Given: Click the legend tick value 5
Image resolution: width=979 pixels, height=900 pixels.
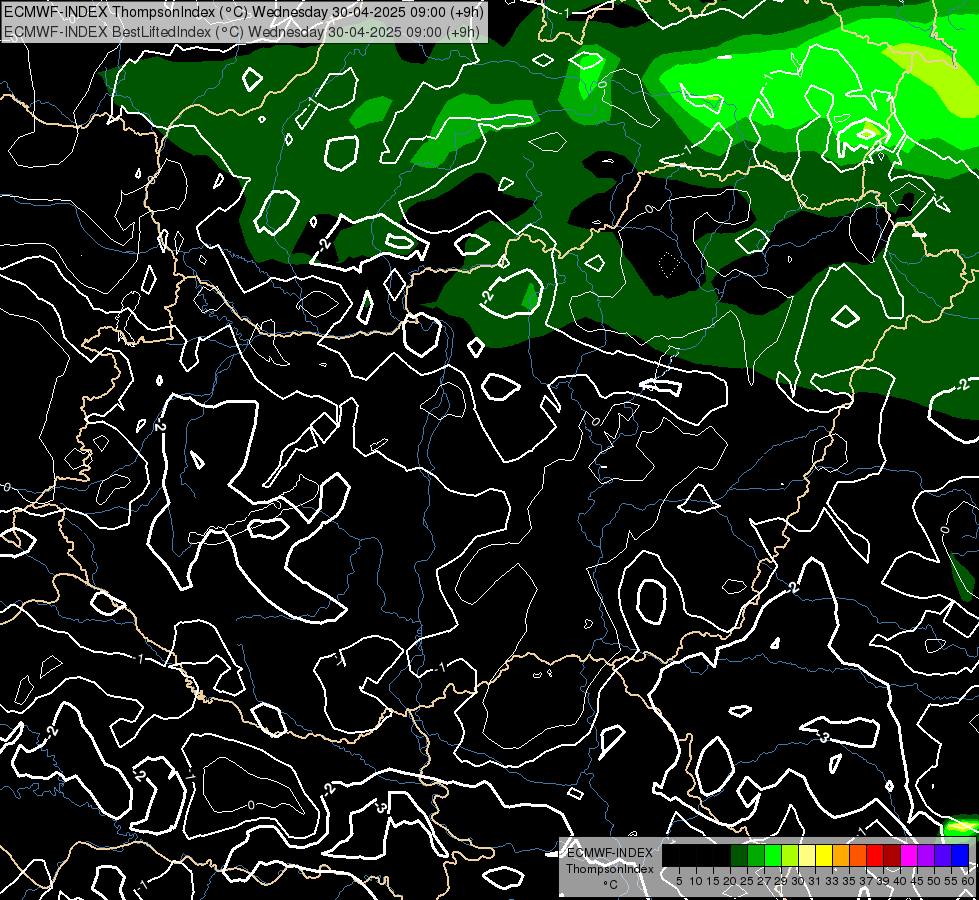Looking at the screenshot, I should pos(679,881).
